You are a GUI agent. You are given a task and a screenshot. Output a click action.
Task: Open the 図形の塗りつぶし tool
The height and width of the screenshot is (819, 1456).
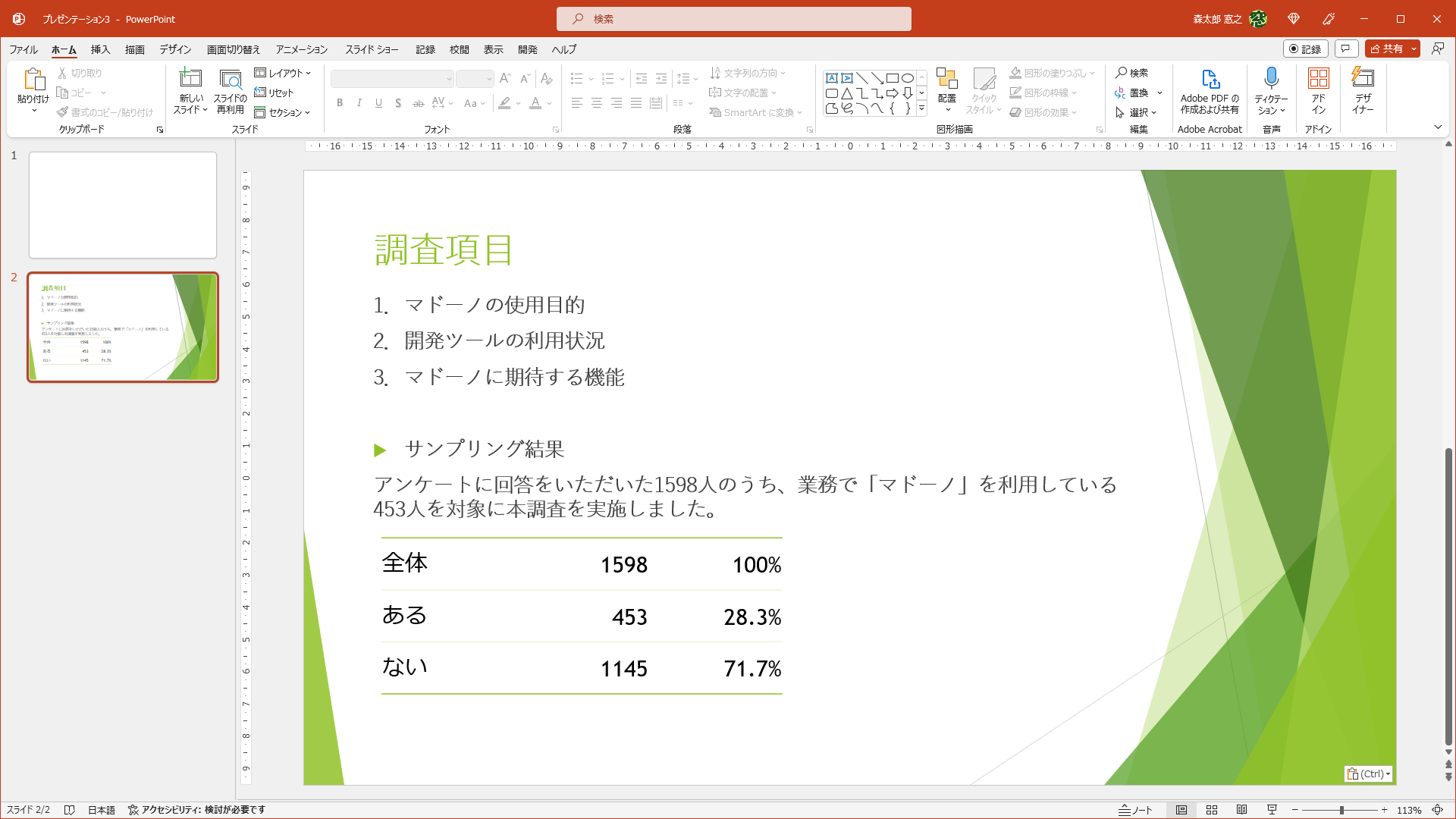[x=1016, y=73]
